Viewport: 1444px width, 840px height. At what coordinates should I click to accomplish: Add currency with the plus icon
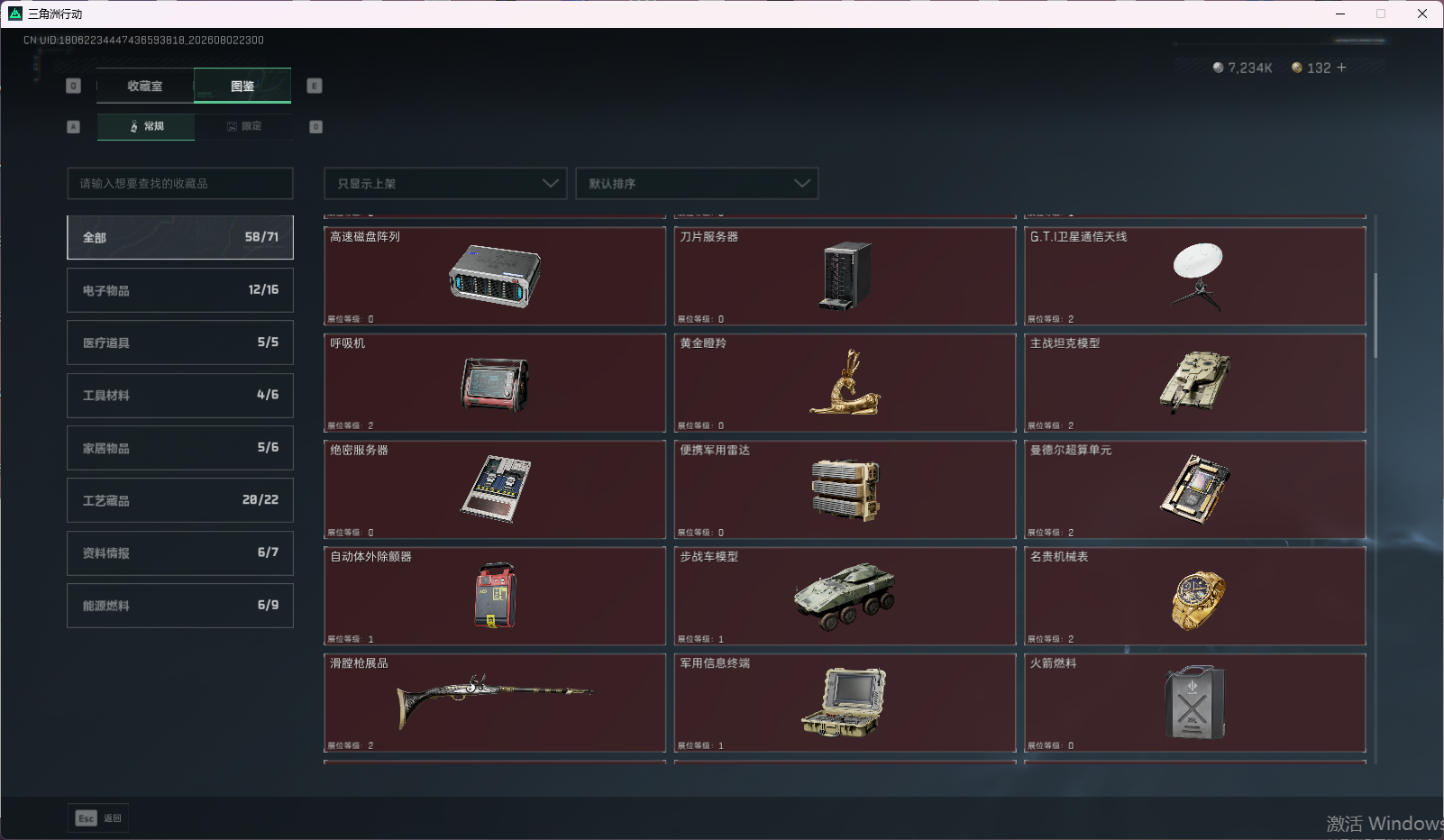pos(1341,68)
